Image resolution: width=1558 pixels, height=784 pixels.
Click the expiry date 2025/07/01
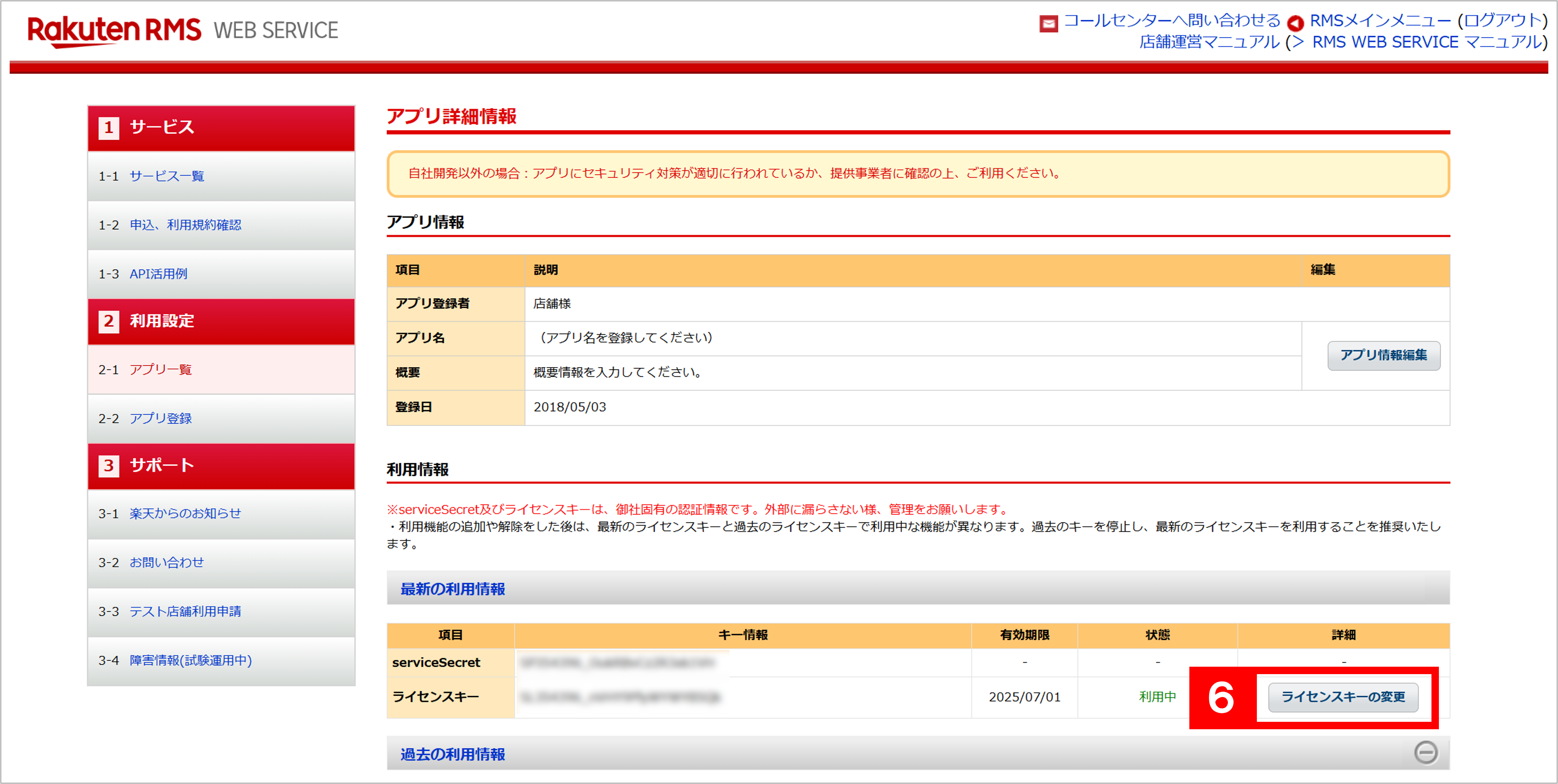click(1025, 697)
